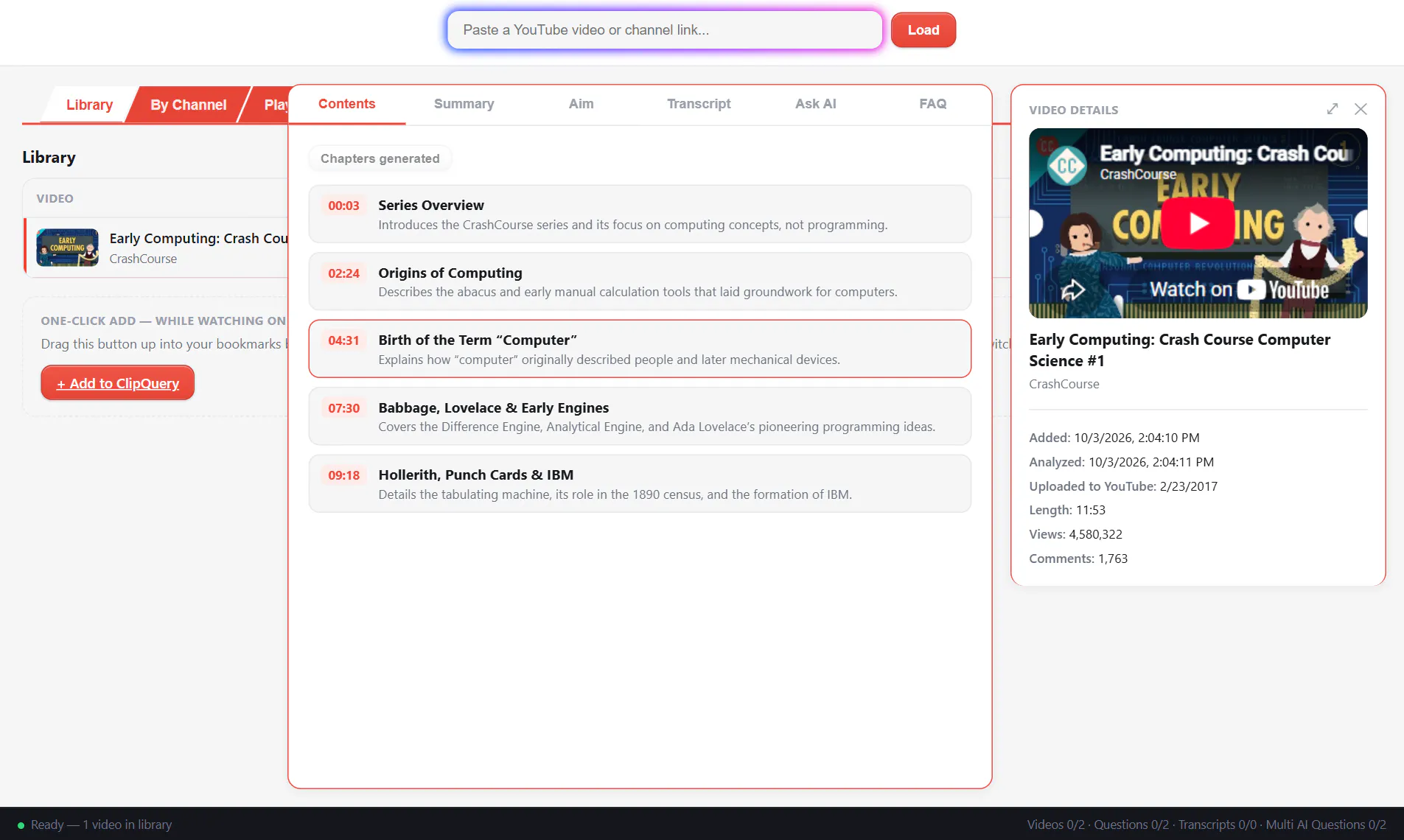The height and width of the screenshot is (840, 1404).
Task: Switch to the FAQ tab
Action: (933, 104)
